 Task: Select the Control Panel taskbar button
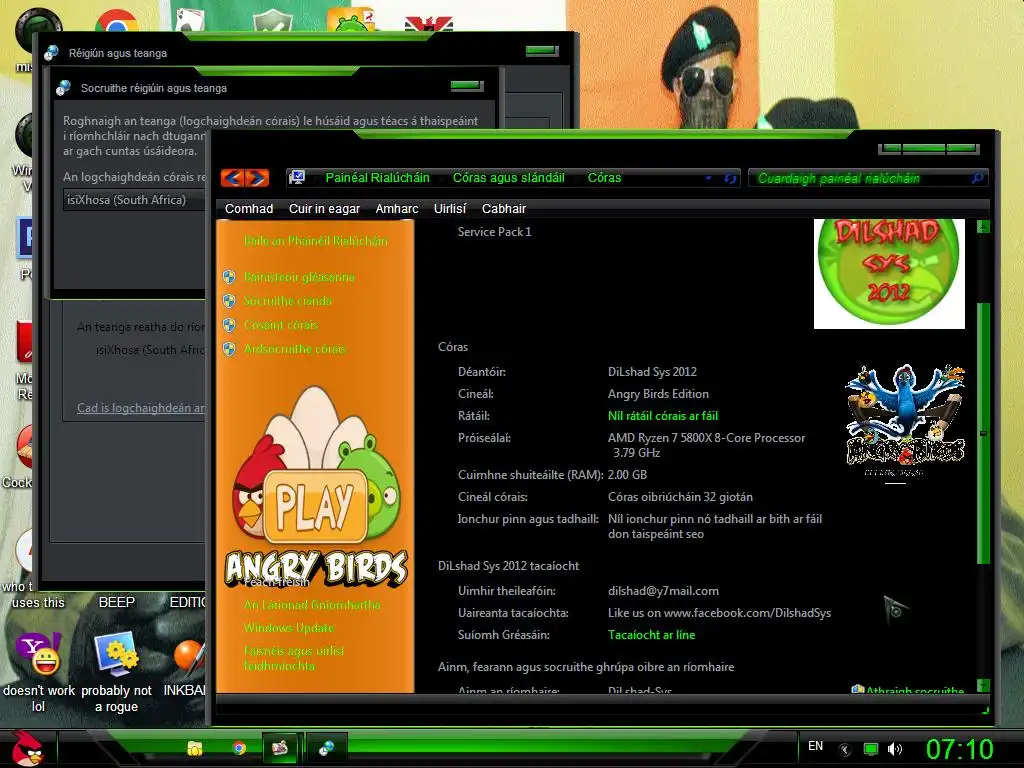click(281, 748)
